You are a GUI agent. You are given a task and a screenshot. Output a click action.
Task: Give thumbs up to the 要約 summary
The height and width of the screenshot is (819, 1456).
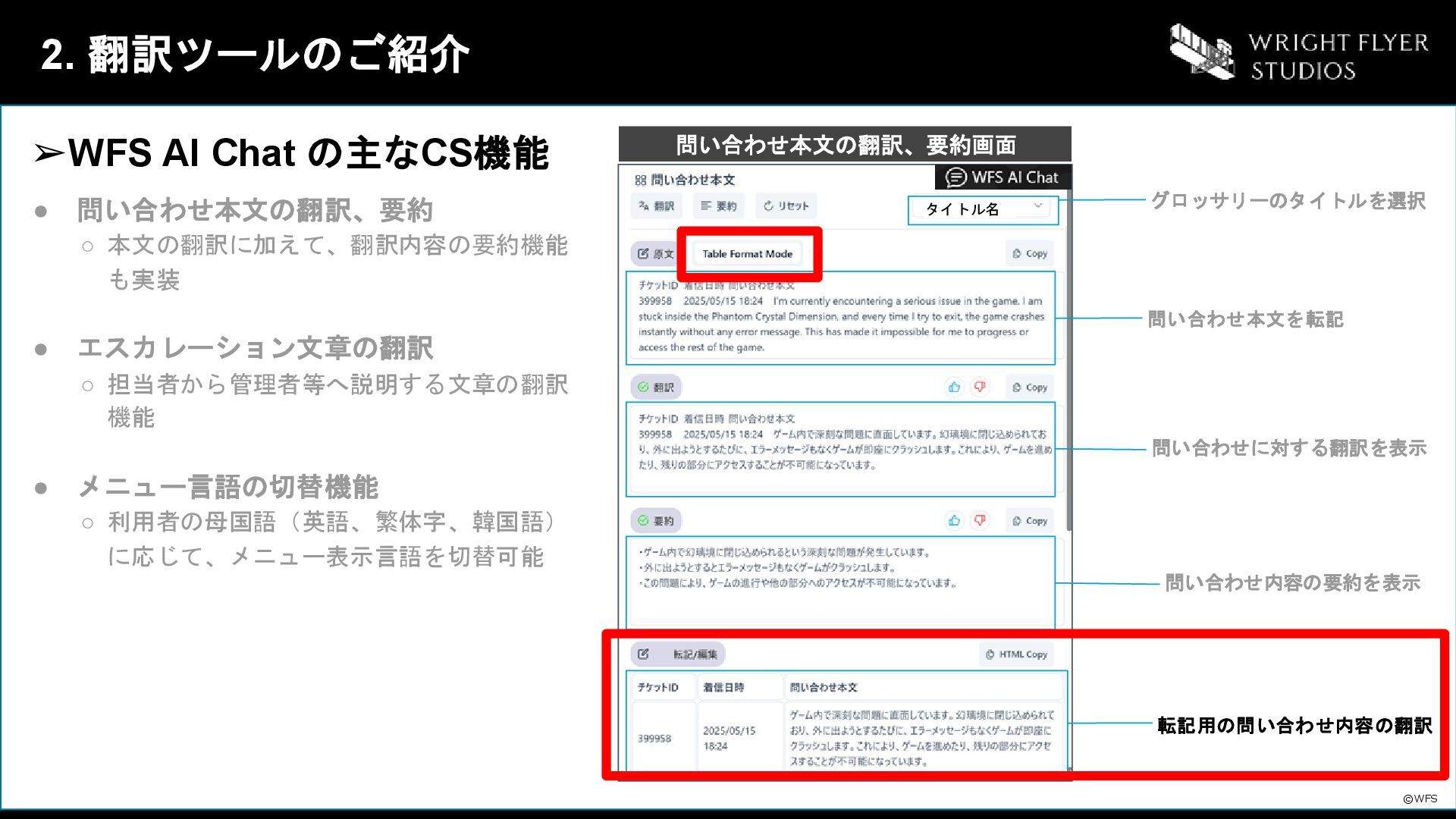pos(954,521)
